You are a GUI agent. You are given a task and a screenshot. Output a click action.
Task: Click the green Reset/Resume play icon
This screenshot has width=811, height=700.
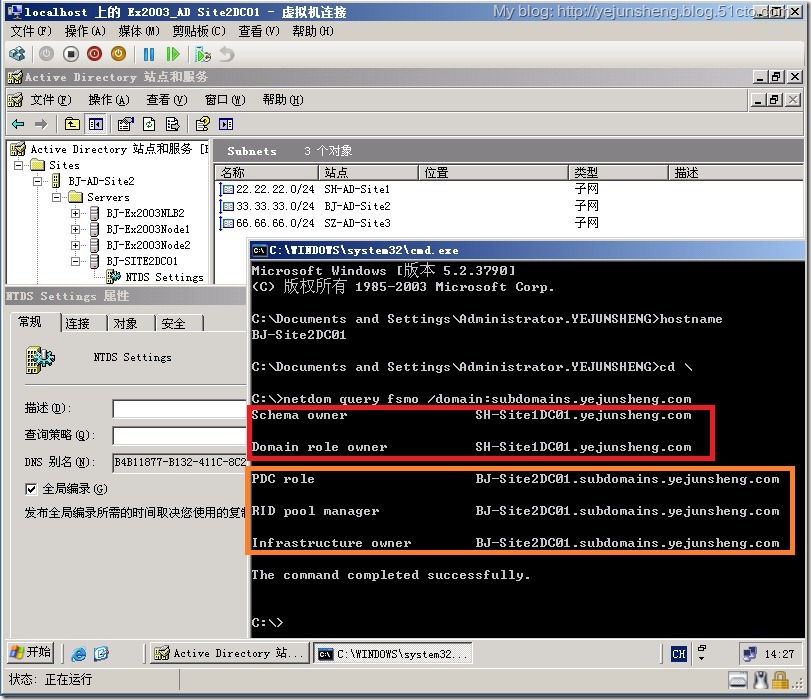click(173, 54)
